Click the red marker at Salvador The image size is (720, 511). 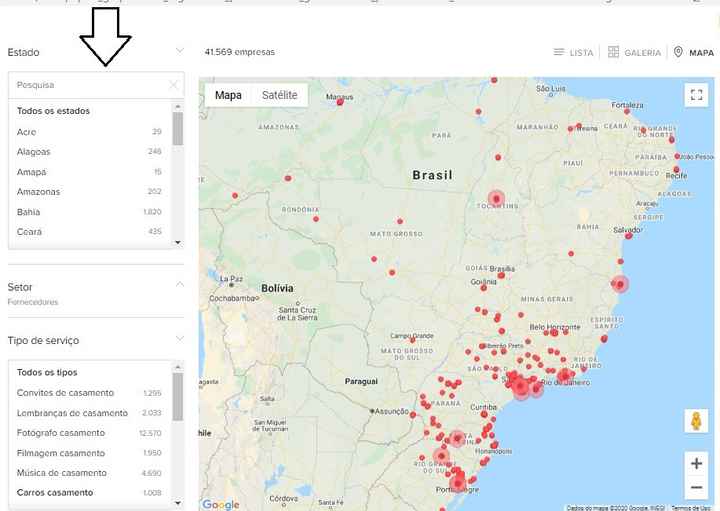629,236
